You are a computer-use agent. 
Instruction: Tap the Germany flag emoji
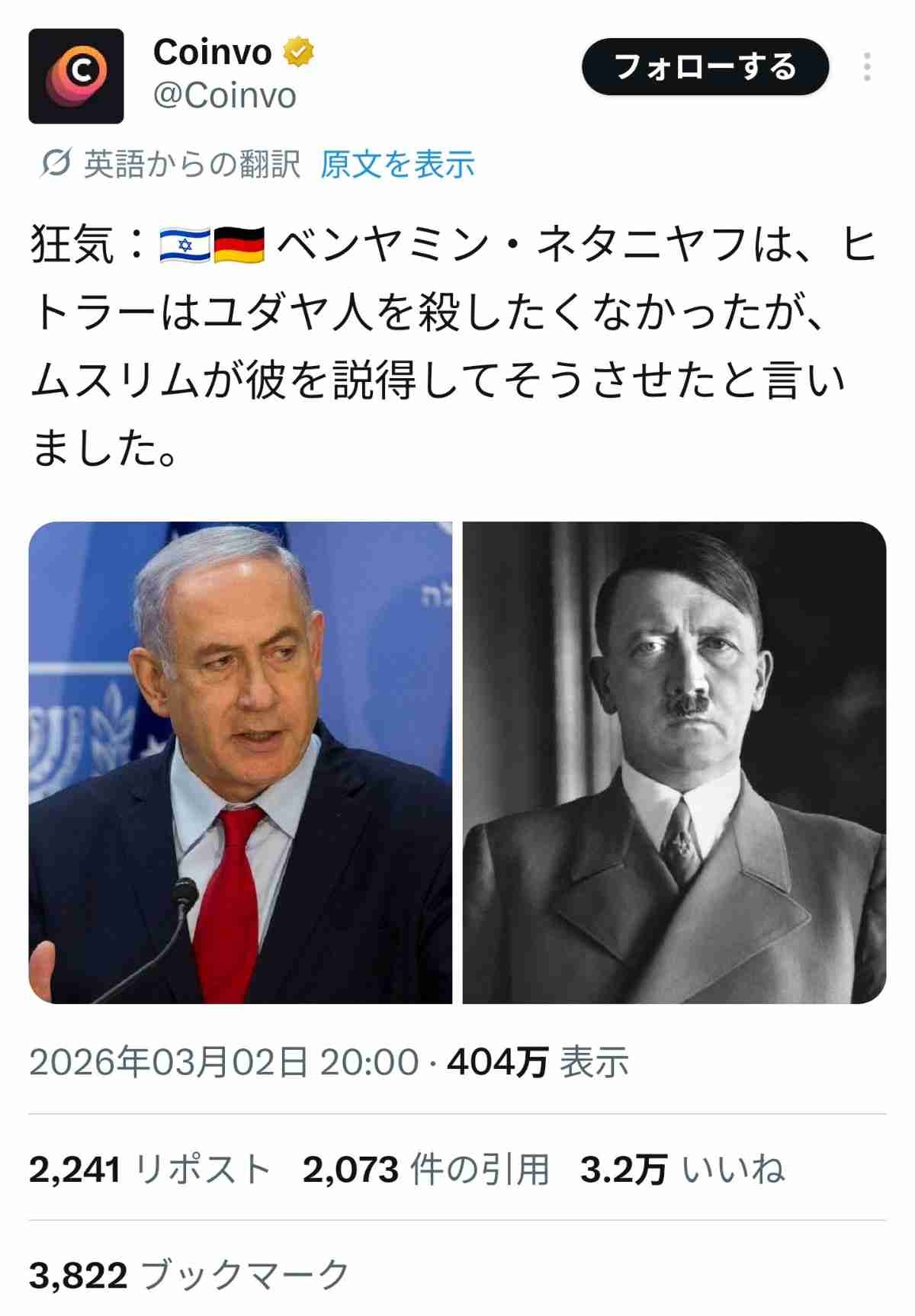[239, 246]
